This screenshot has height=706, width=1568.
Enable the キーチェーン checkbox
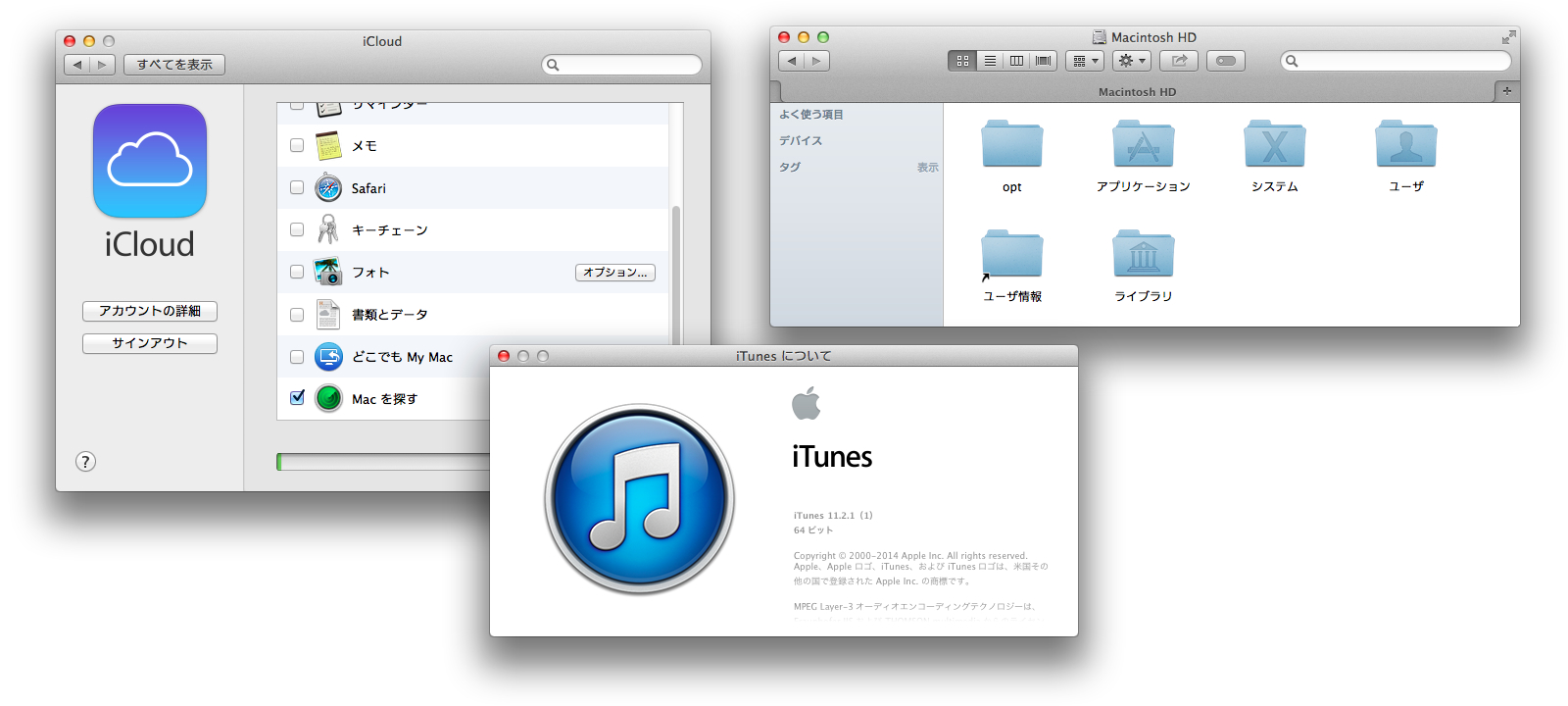tap(297, 229)
